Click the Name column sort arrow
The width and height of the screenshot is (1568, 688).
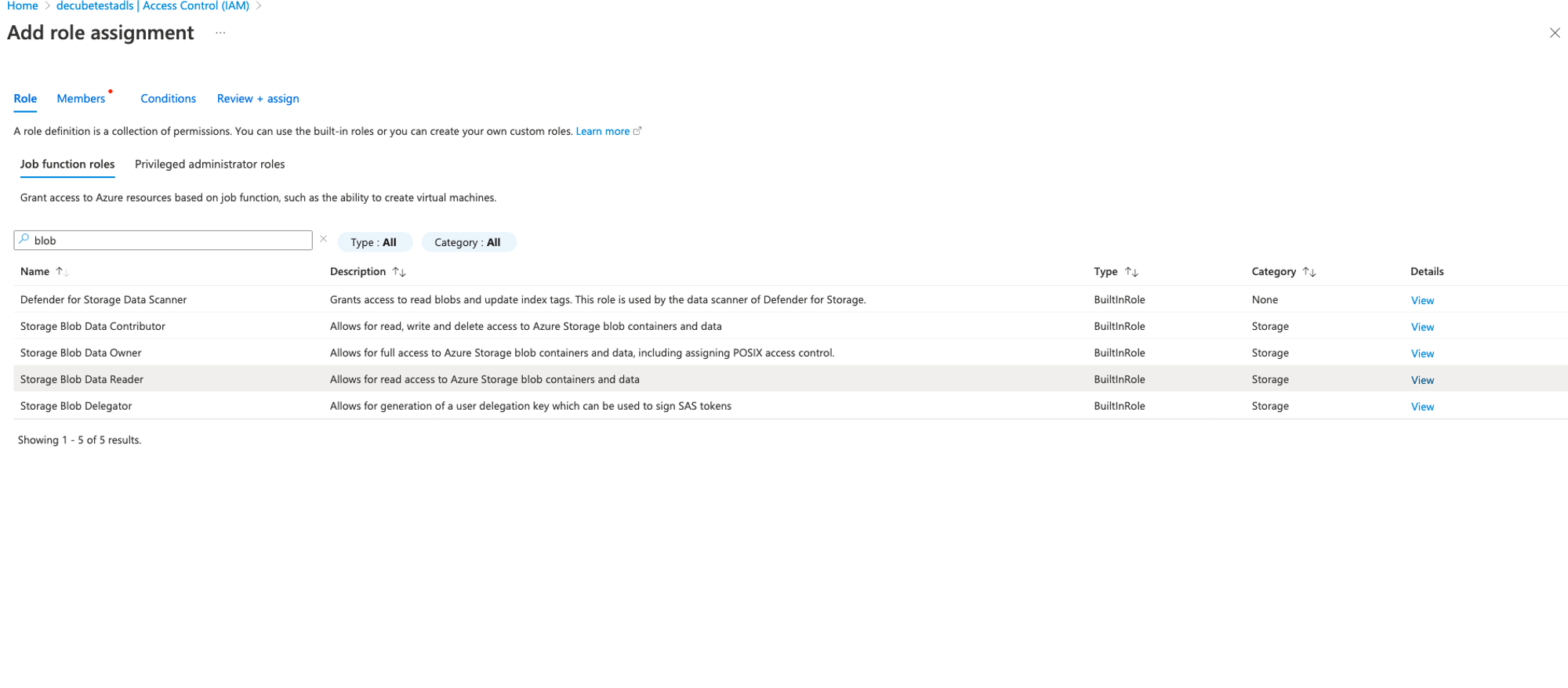[60, 272]
